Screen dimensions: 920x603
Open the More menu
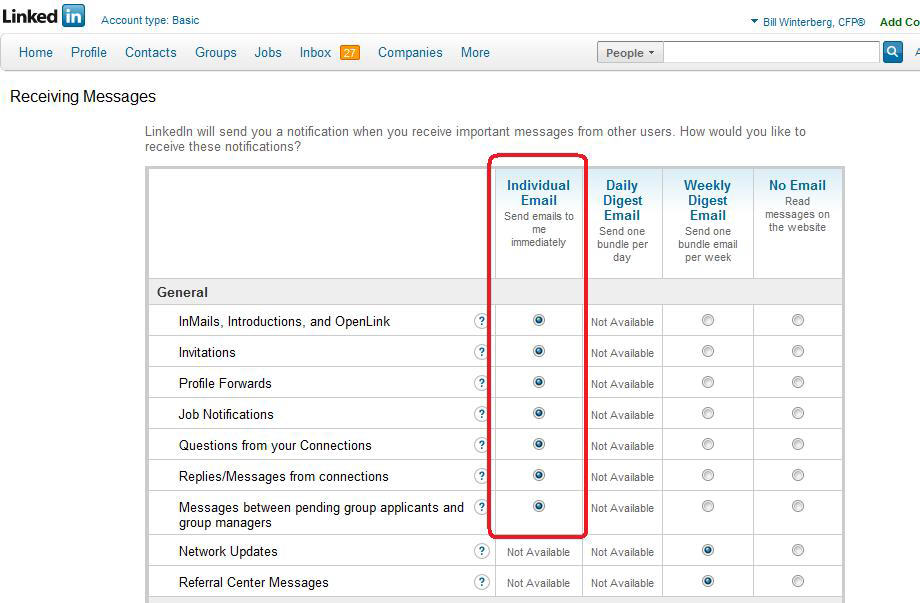coord(475,53)
